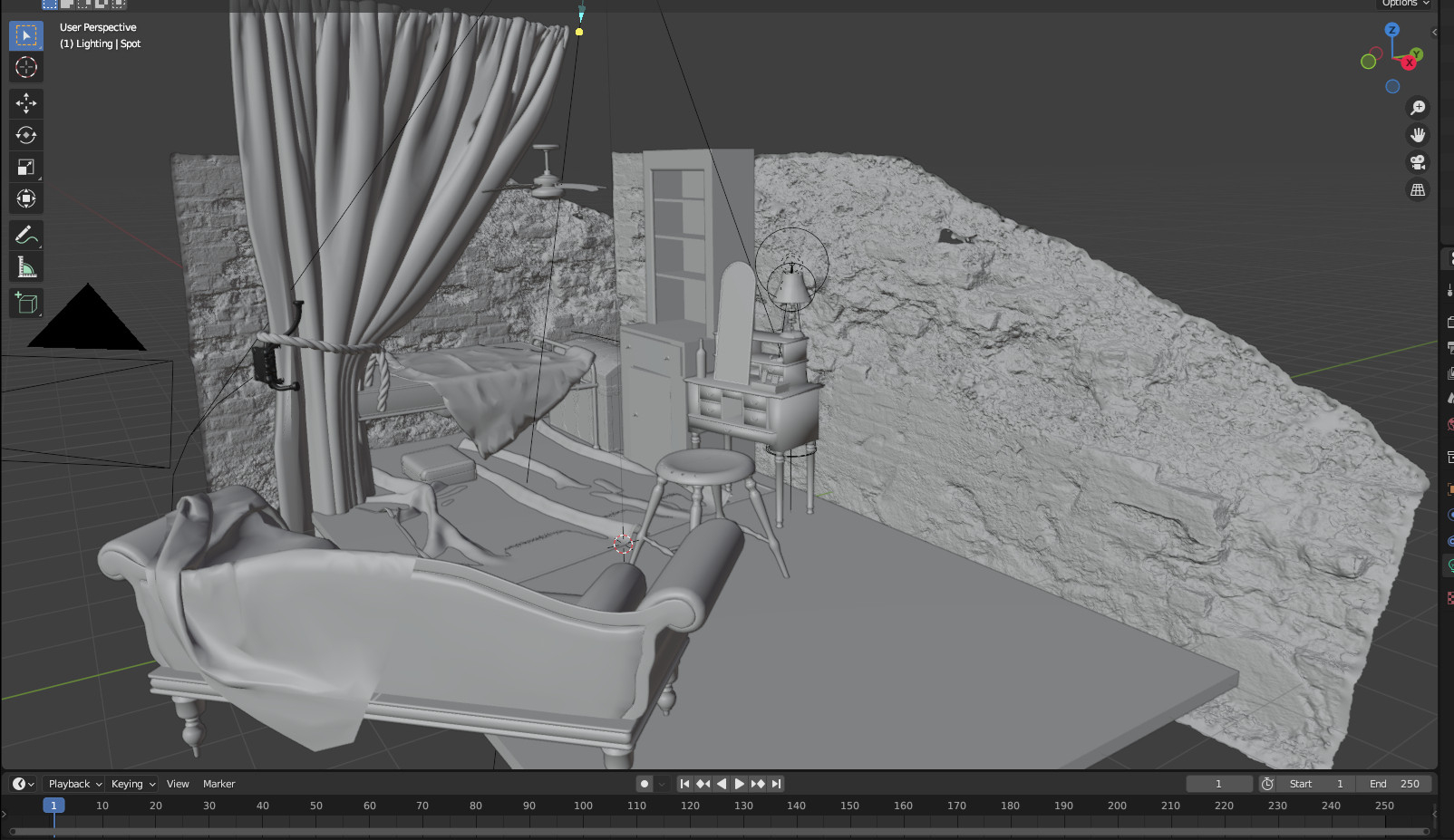Open the Options dropdown
The width and height of the screenshot is (1454, 840).
1405,4
